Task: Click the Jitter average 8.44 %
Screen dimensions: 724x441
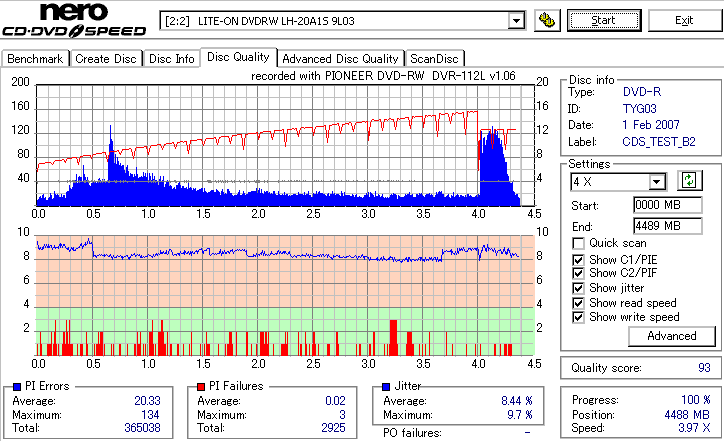Action: pos(517,401)
